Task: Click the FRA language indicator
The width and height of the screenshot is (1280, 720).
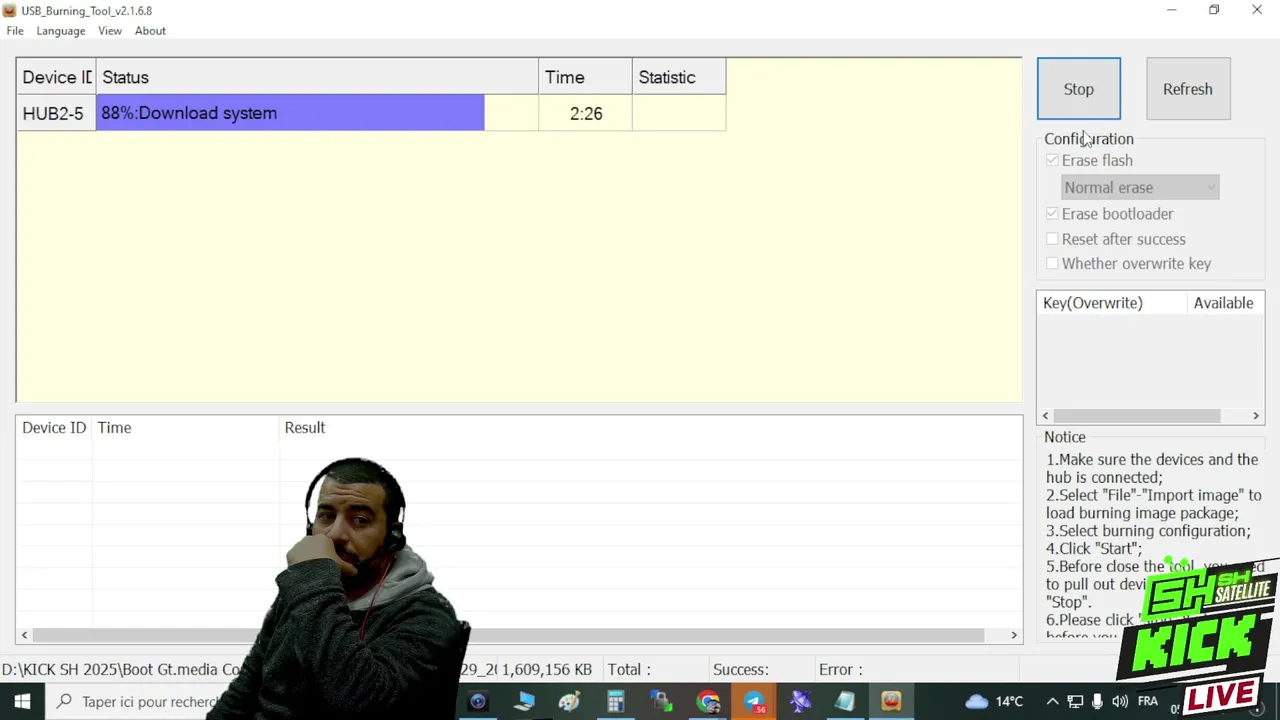Action: pos(1148,701)
